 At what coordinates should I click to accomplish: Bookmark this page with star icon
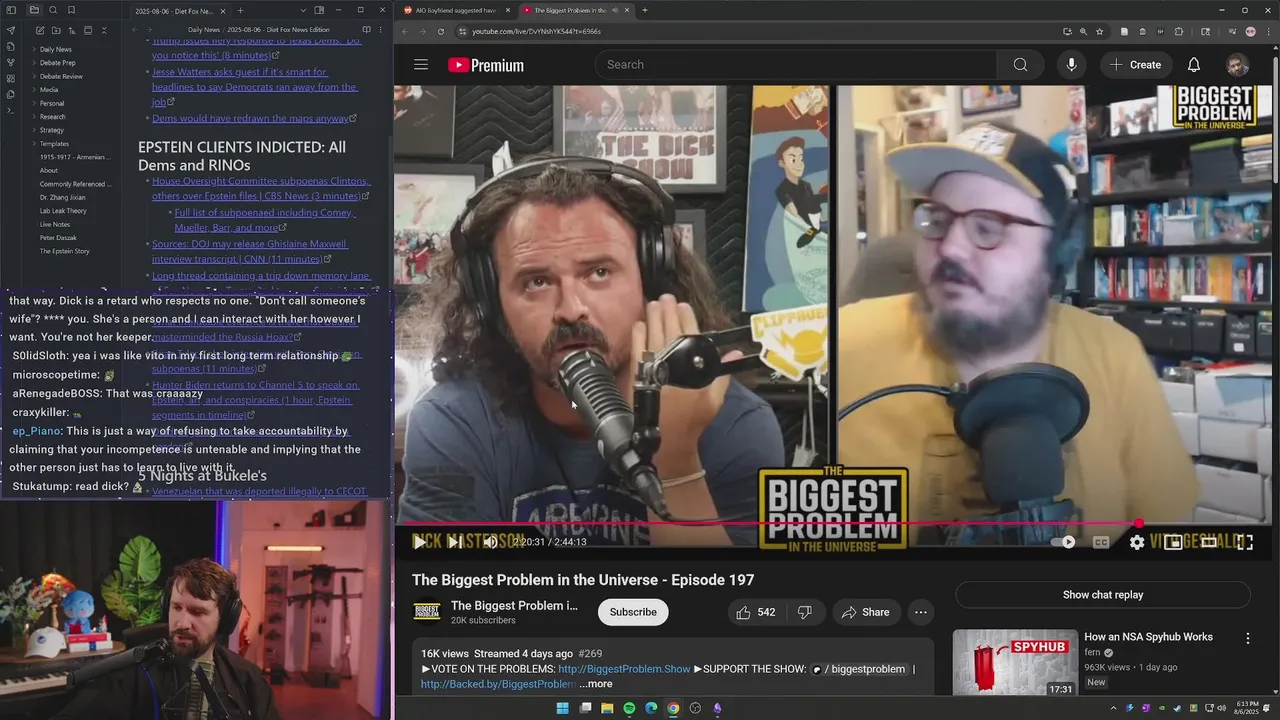1100,31
